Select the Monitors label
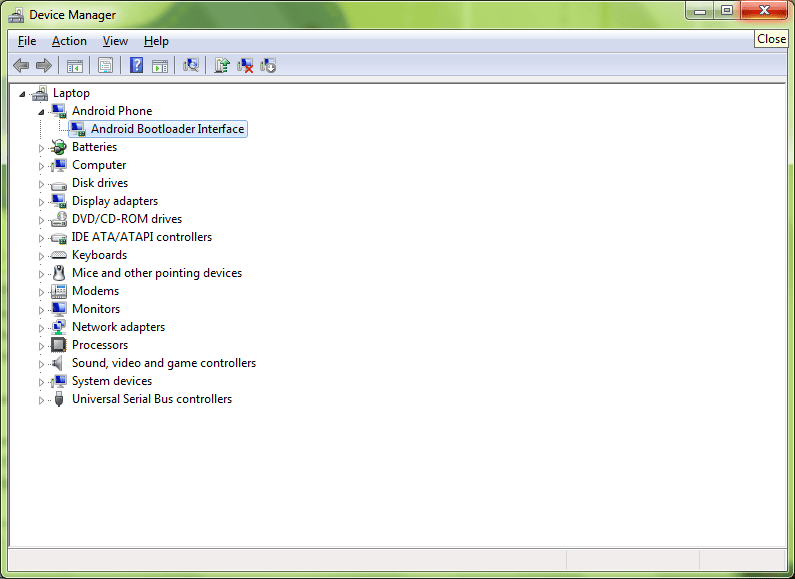This screenshot has height=579, width=795. (96, 309)
